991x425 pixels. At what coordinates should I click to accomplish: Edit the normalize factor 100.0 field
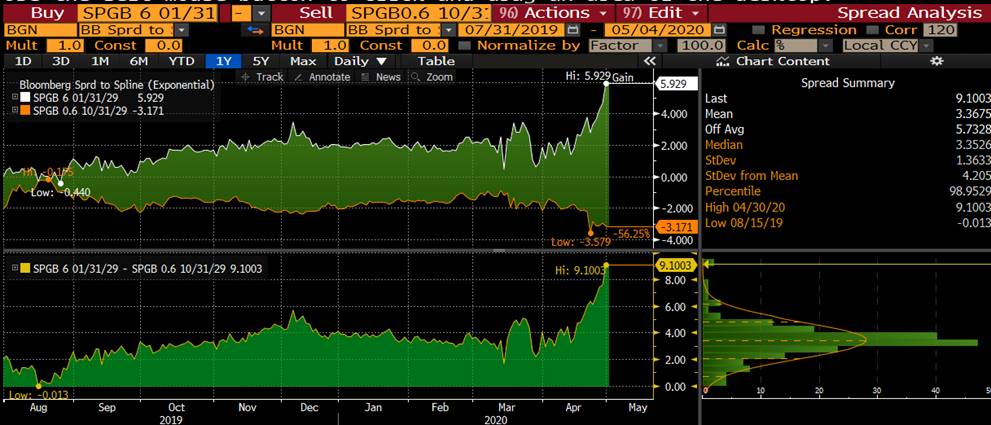702,46
